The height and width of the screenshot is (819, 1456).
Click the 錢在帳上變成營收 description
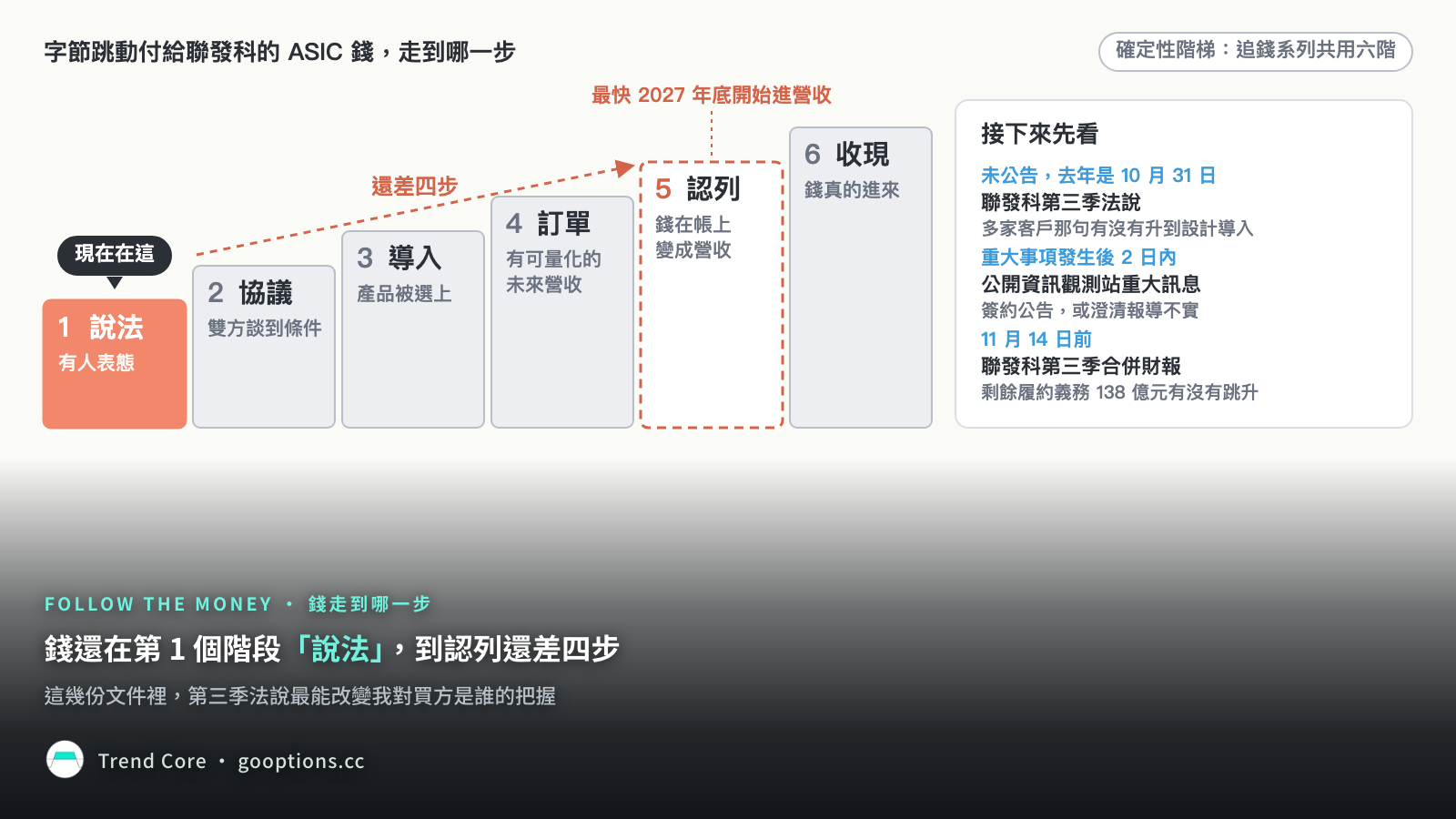coord(693,237)
